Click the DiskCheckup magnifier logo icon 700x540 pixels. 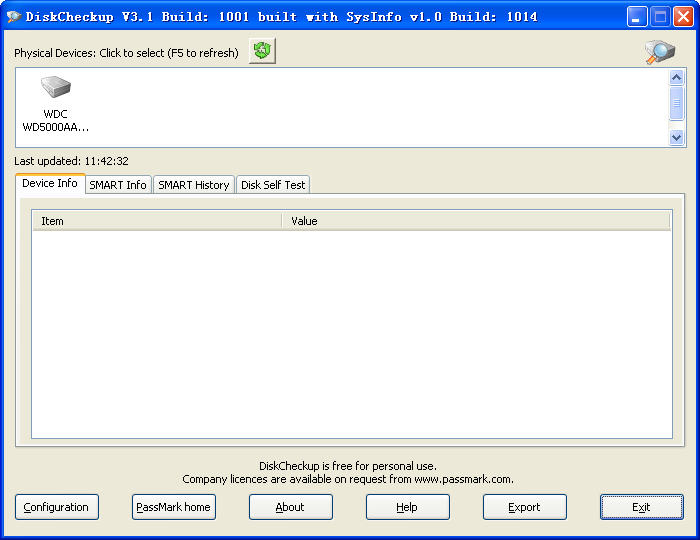pyautogui.click(x=660, y=52)
